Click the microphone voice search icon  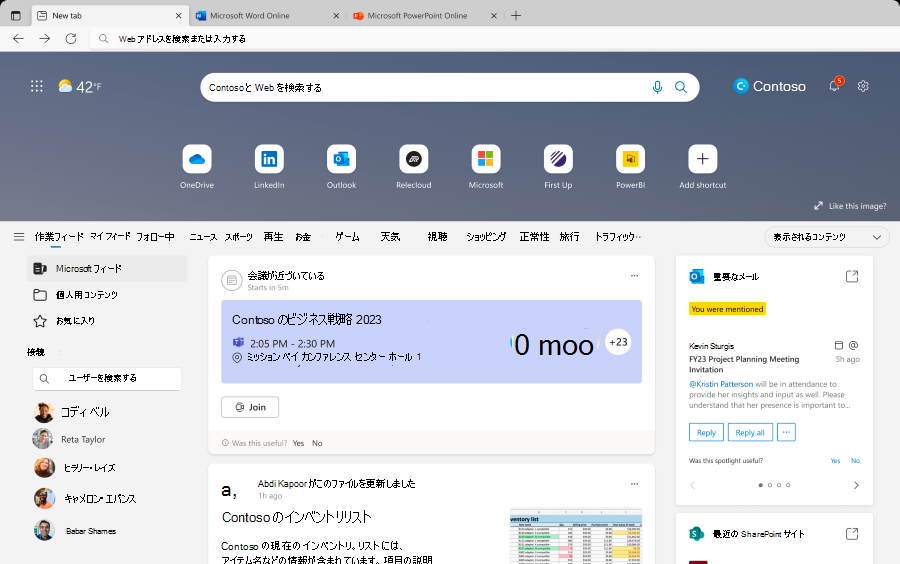tap(657, 87)
